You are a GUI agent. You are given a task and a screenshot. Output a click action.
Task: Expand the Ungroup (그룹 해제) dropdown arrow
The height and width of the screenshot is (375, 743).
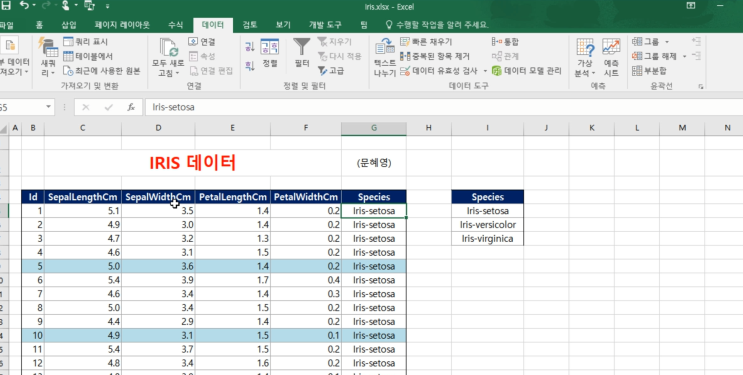pyautogui.click(x=684, y=56)
